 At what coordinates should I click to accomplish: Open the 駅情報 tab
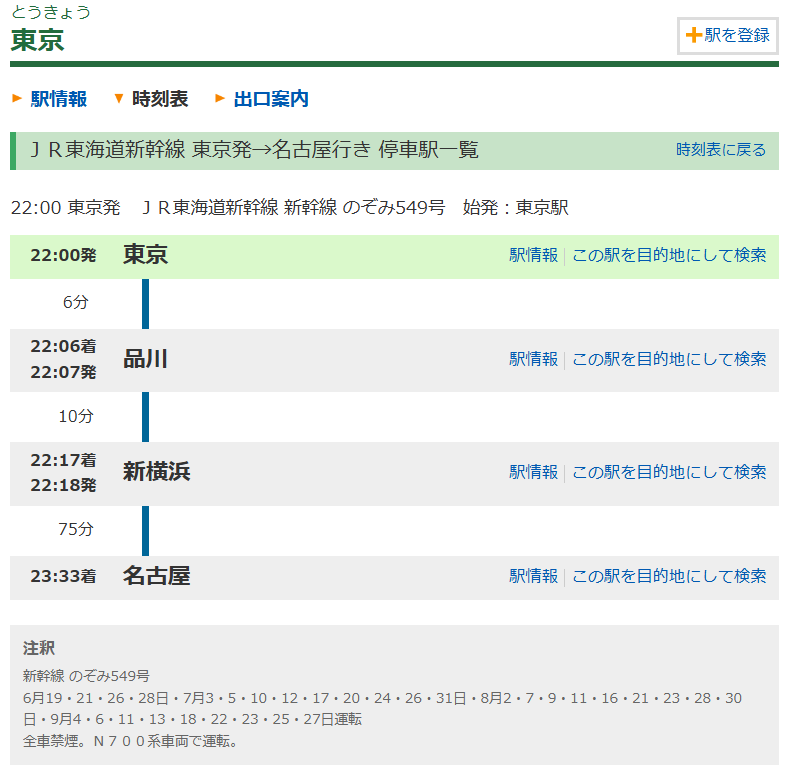[59, 99]
